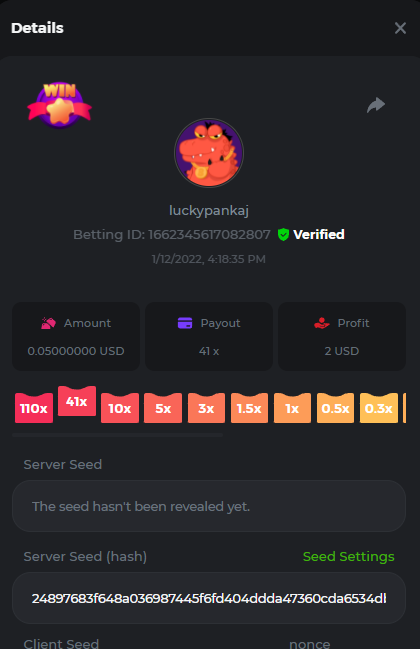420x649 pixels.
Task: Click the red Profit hand icon
Action: 322,323
